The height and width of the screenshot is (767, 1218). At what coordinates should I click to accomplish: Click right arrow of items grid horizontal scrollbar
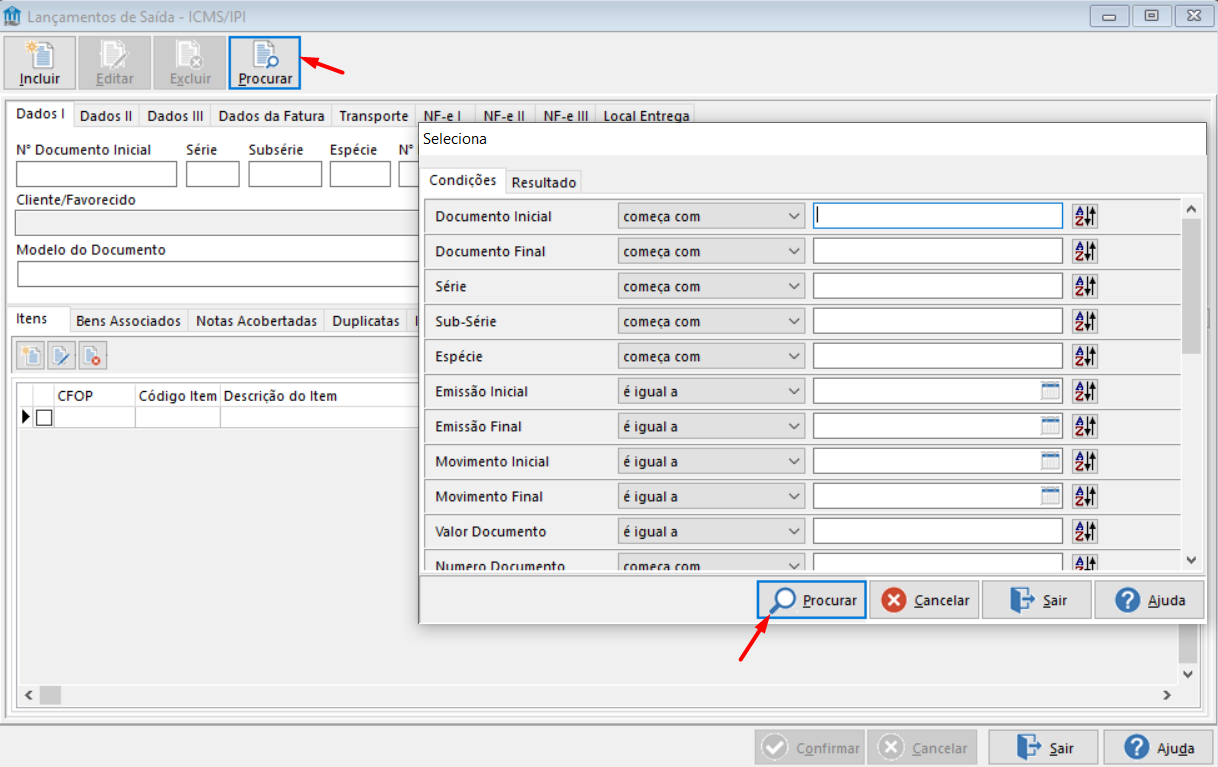coord(1166,694)
